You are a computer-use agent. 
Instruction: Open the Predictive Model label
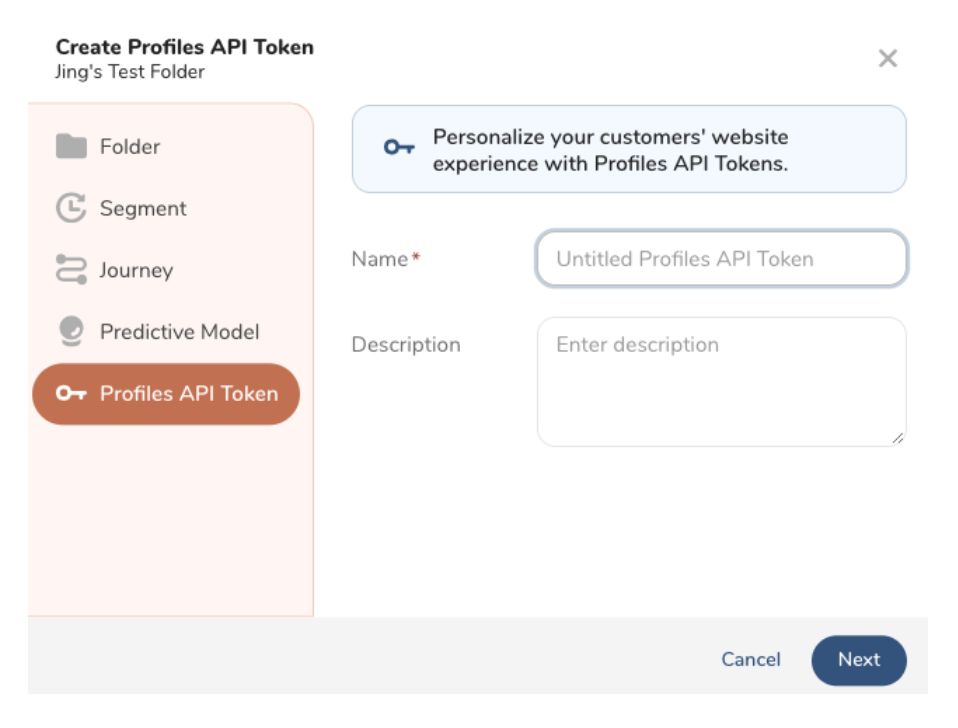click(179, 332)
